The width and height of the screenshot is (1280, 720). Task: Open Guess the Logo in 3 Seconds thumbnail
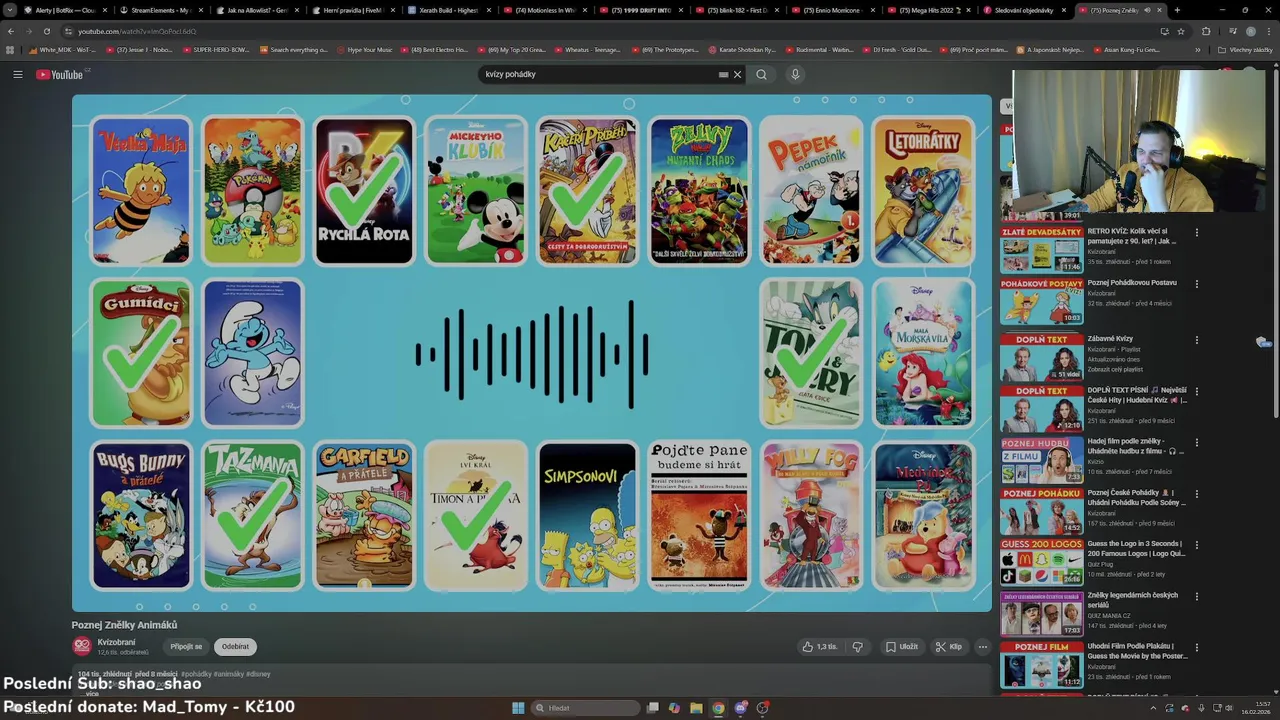(1041, 561)
